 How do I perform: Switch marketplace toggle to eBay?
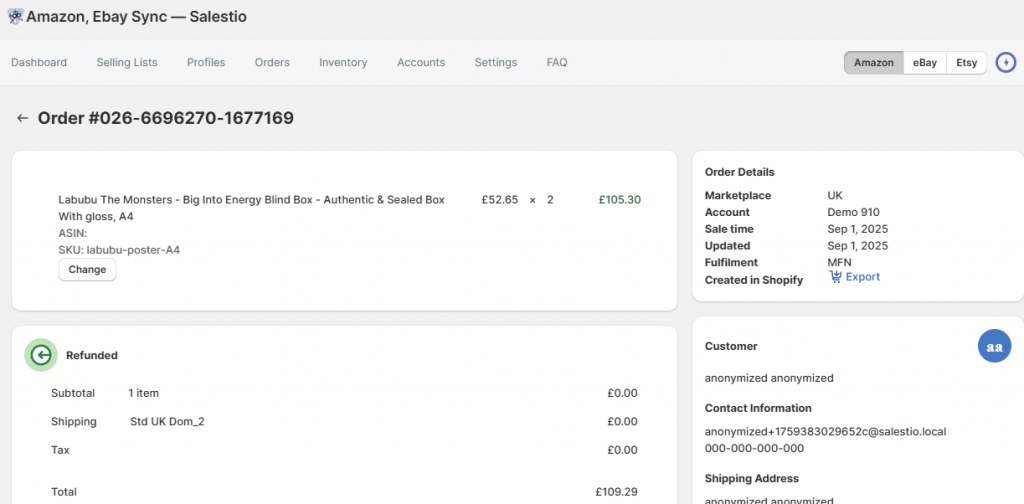pyautogui.click(x=925, y=62)
